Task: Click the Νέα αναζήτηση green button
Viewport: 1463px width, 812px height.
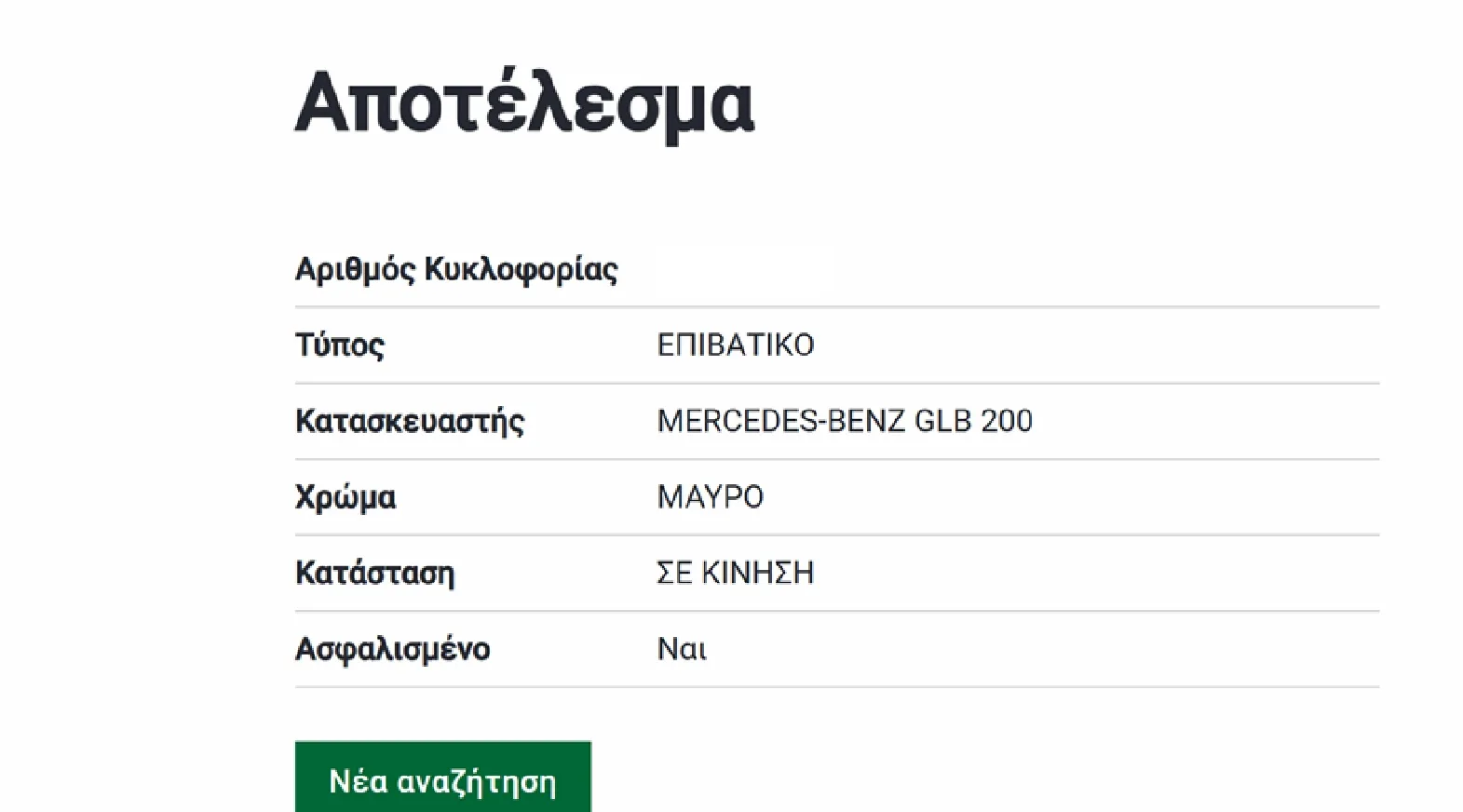Action: [x=442, y=780]
